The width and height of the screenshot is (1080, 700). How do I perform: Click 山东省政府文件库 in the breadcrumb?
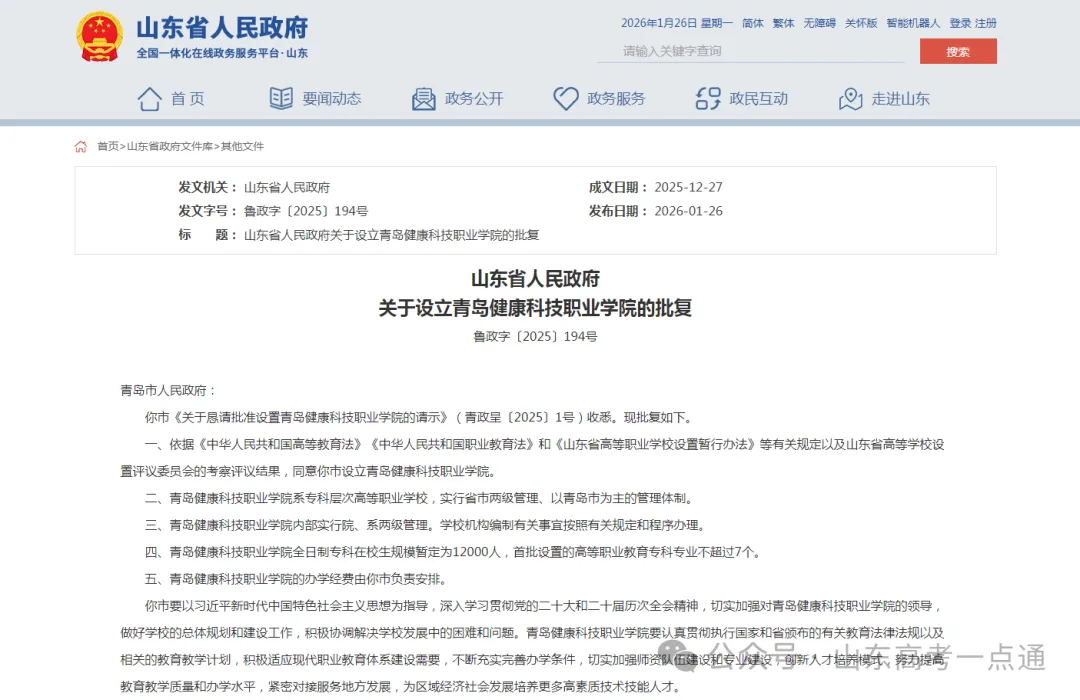pos(169,146)
